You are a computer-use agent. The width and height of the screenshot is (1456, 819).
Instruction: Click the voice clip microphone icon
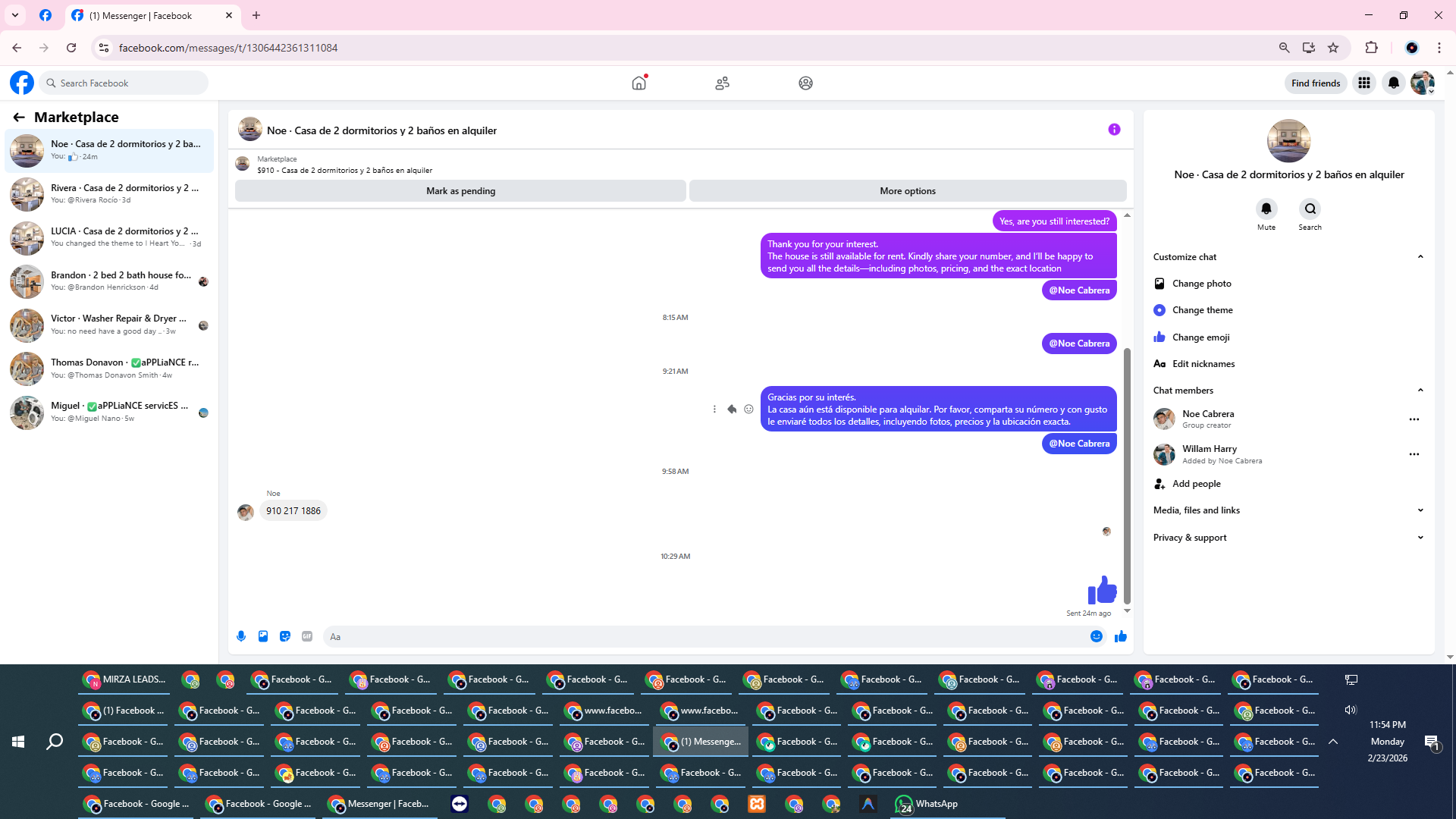(x=241, y=636)
